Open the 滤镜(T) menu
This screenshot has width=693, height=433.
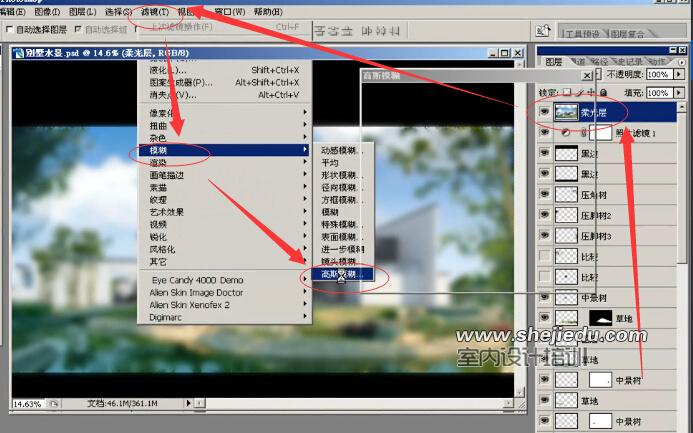coord(155,12)
